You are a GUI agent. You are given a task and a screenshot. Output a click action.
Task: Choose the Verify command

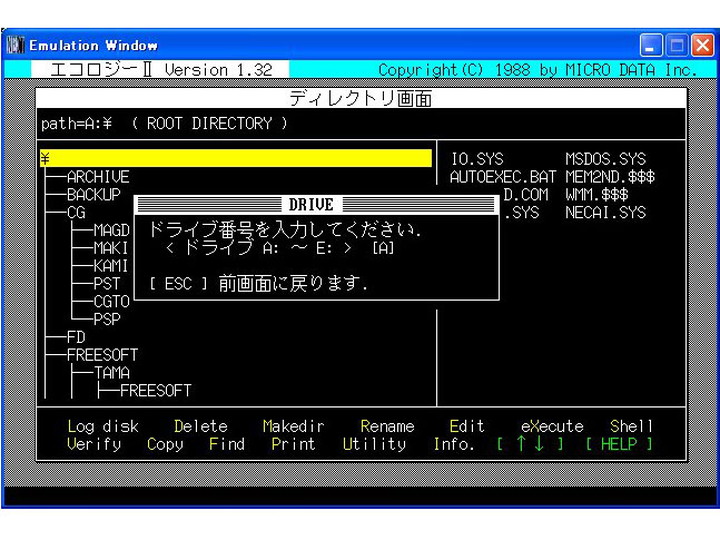point(94,444)
